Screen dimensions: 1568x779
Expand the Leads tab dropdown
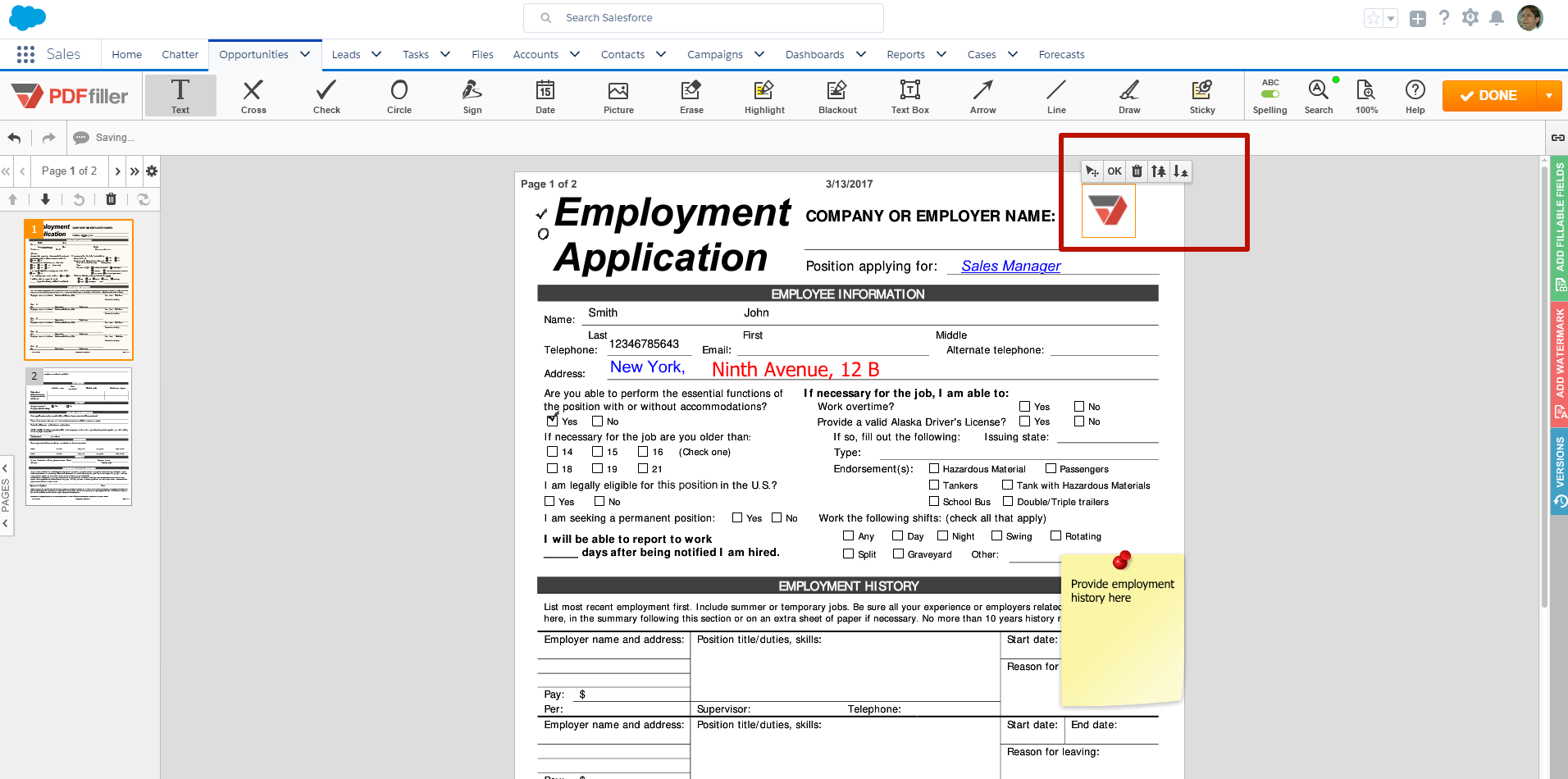[376, 54]
